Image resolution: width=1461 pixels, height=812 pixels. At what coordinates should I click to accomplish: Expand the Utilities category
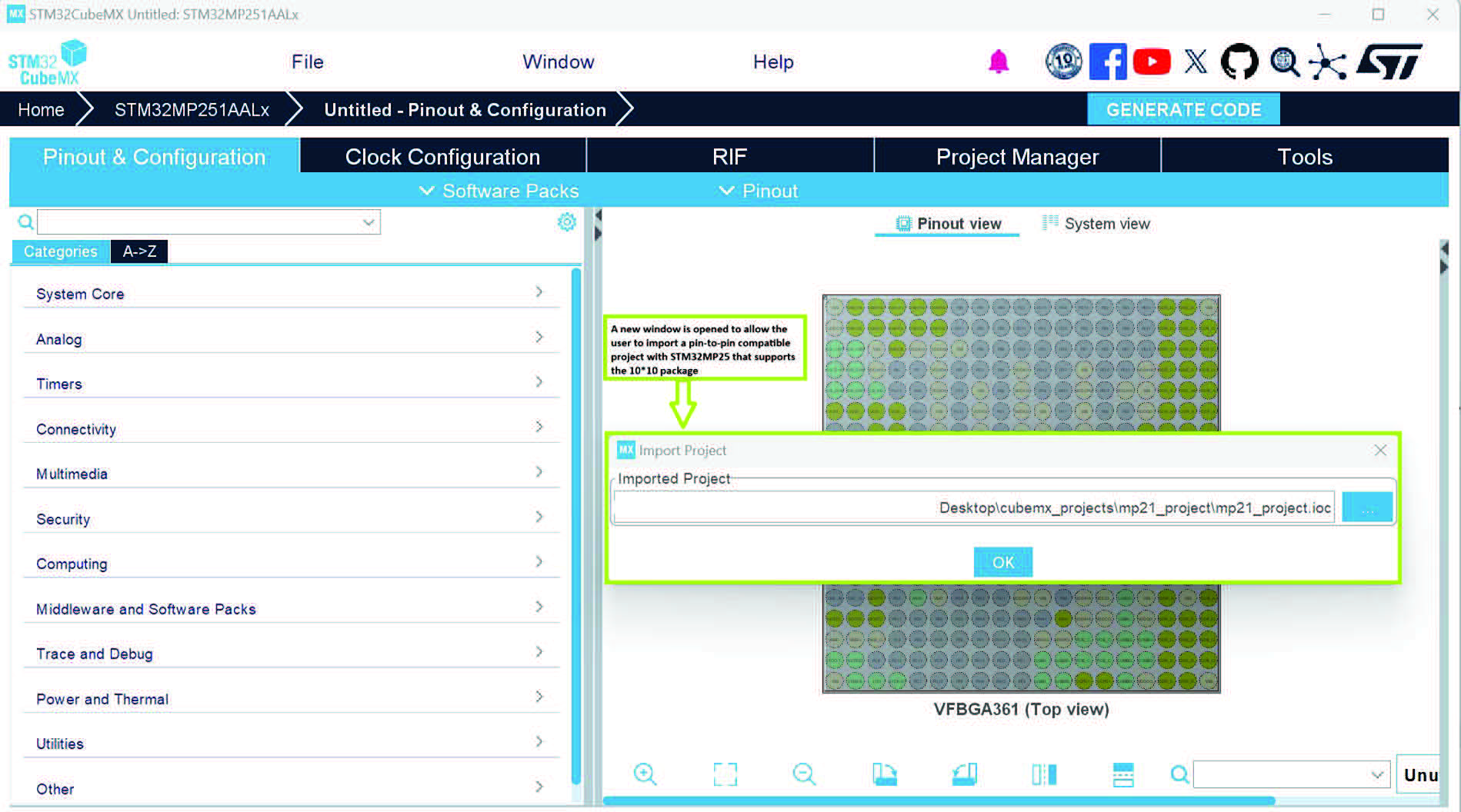coord(291,743)
